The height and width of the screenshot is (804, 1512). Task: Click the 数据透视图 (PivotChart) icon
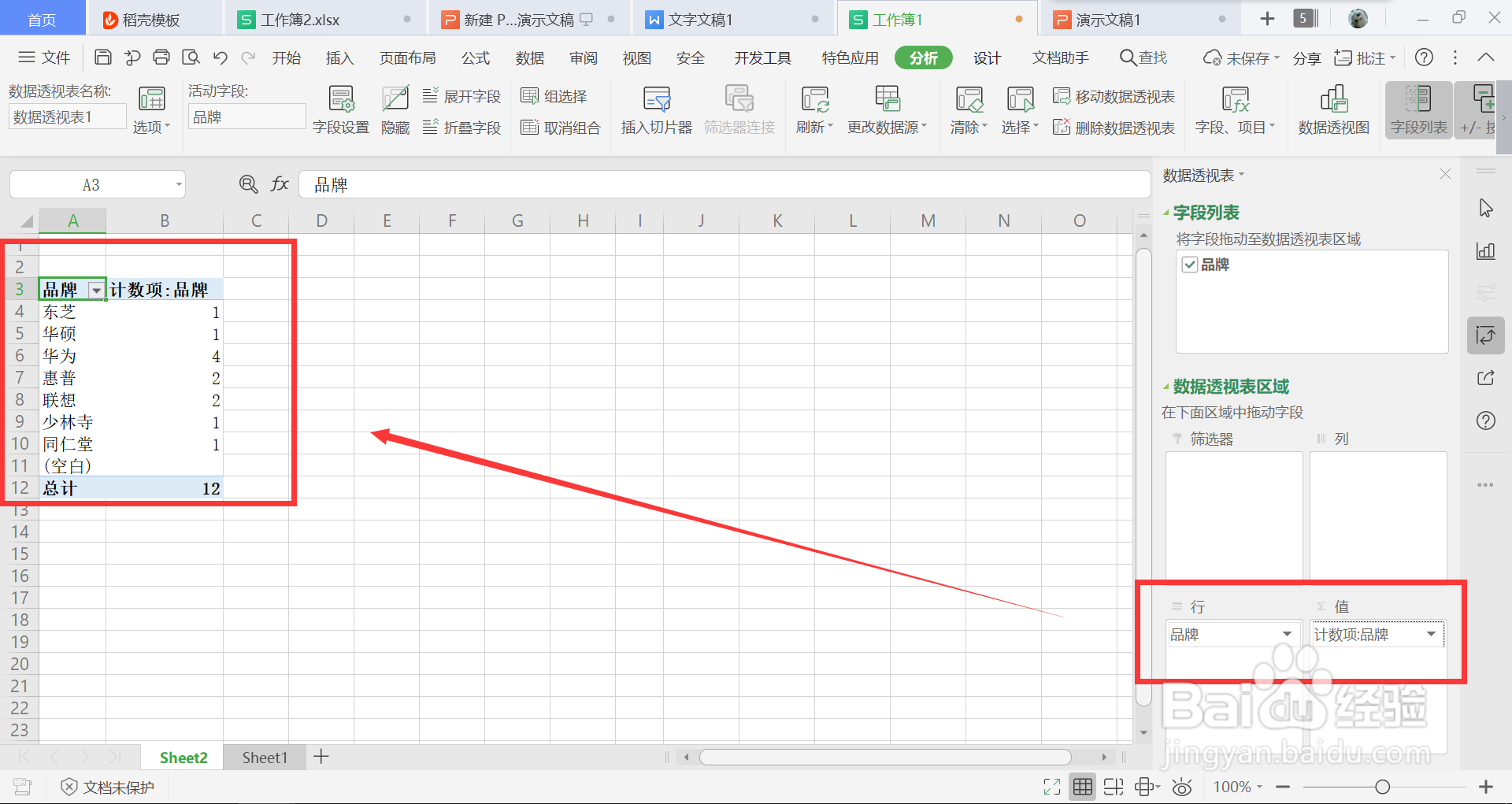coord(1332,110)
